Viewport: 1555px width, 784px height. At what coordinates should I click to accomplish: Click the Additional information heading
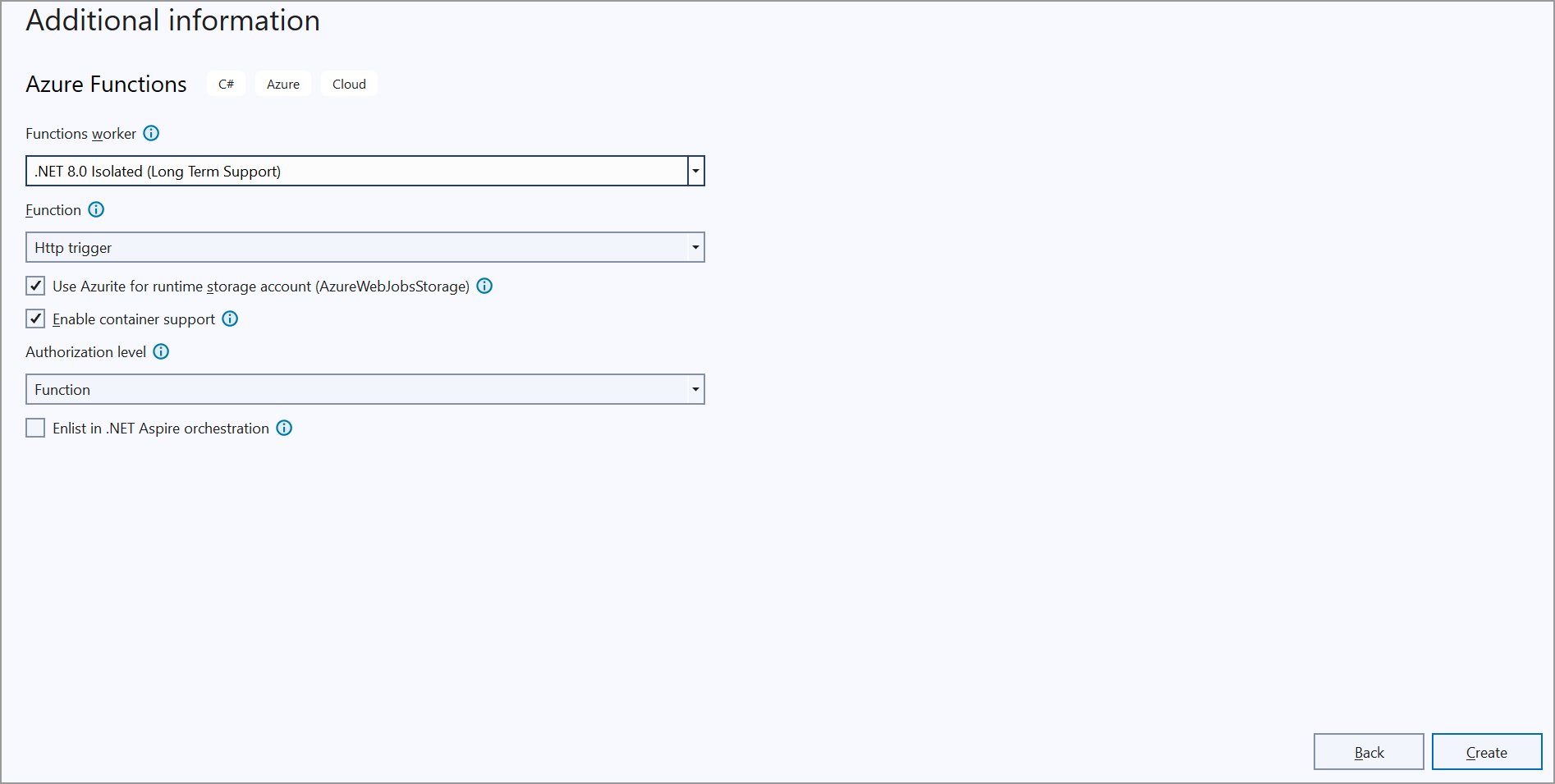[x=172, y=21]
